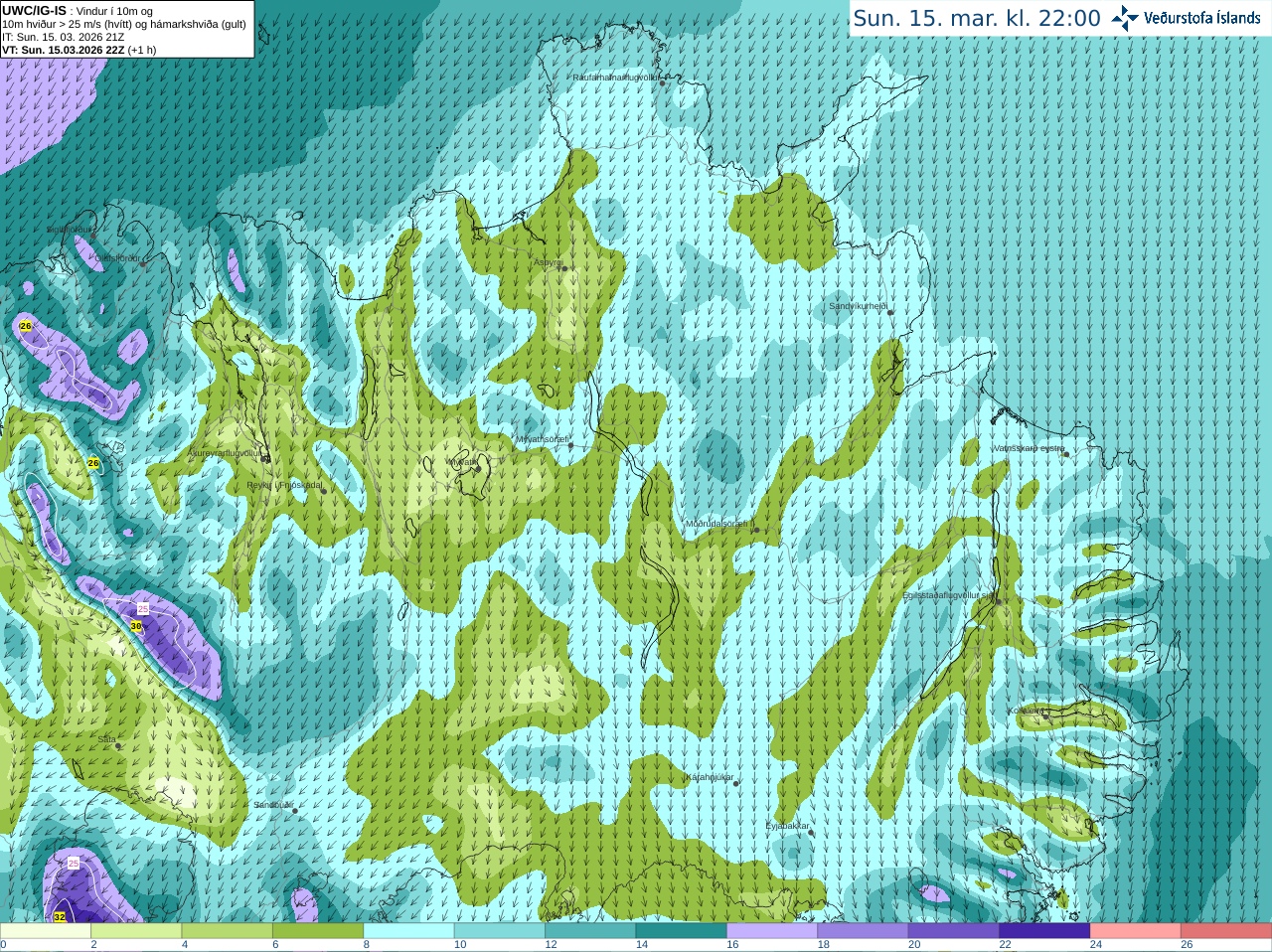The image size is (1272, 952).
Task: Click the Sandbúðir station dot
Action: coord(295,810)
